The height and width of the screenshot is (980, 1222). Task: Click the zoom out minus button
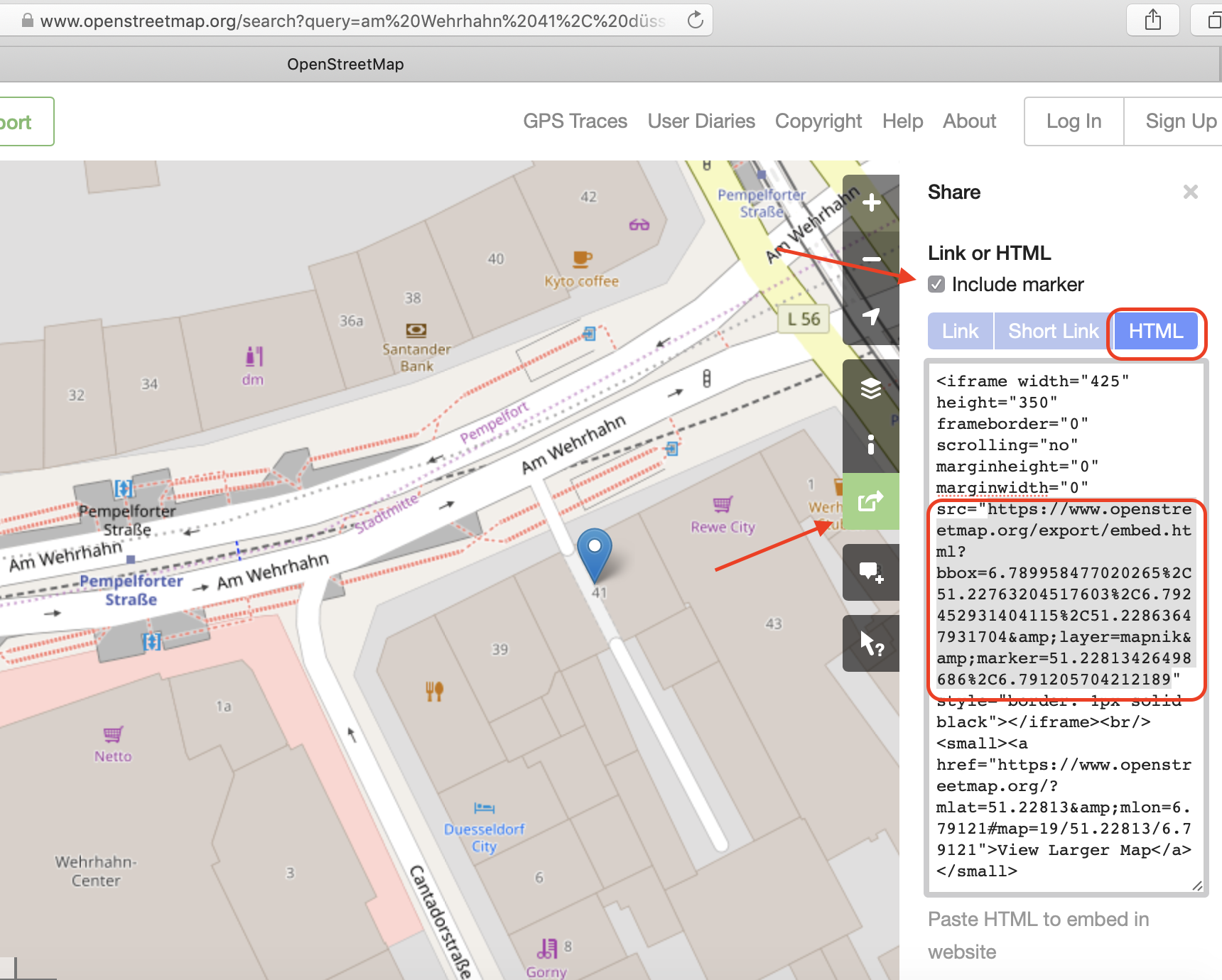tap(871, 260)
